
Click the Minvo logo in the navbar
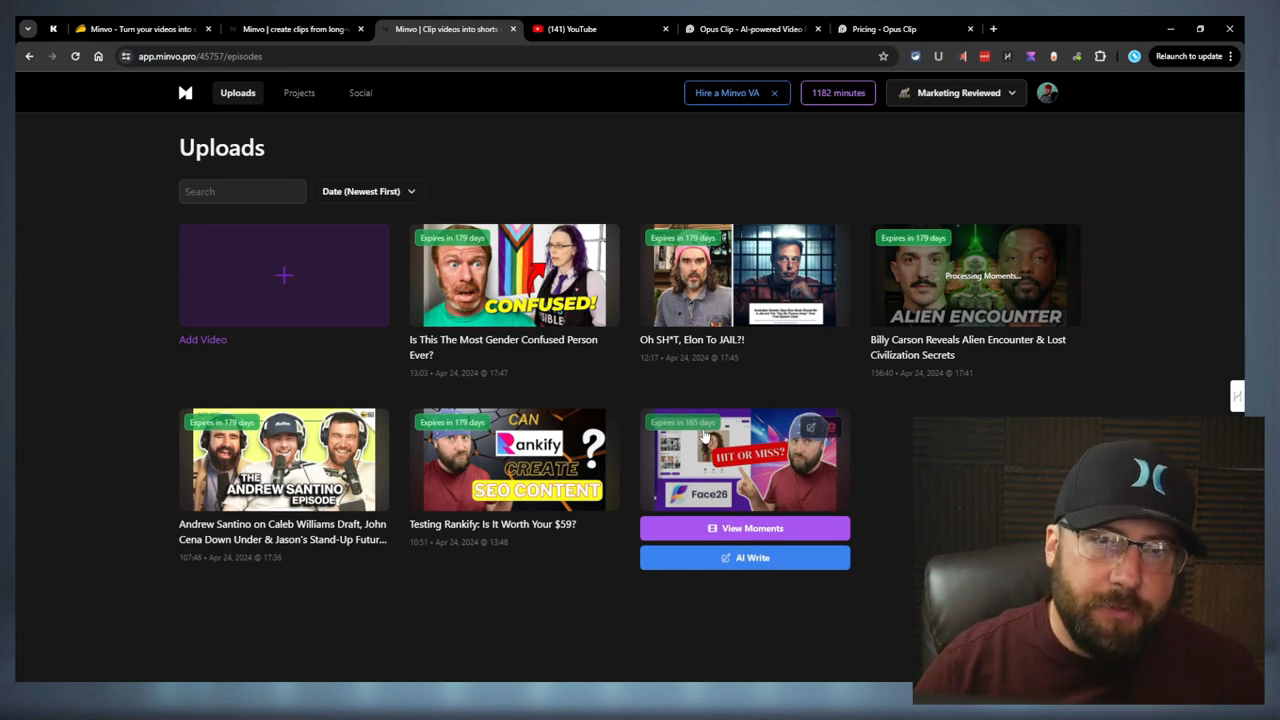[185, 93]
